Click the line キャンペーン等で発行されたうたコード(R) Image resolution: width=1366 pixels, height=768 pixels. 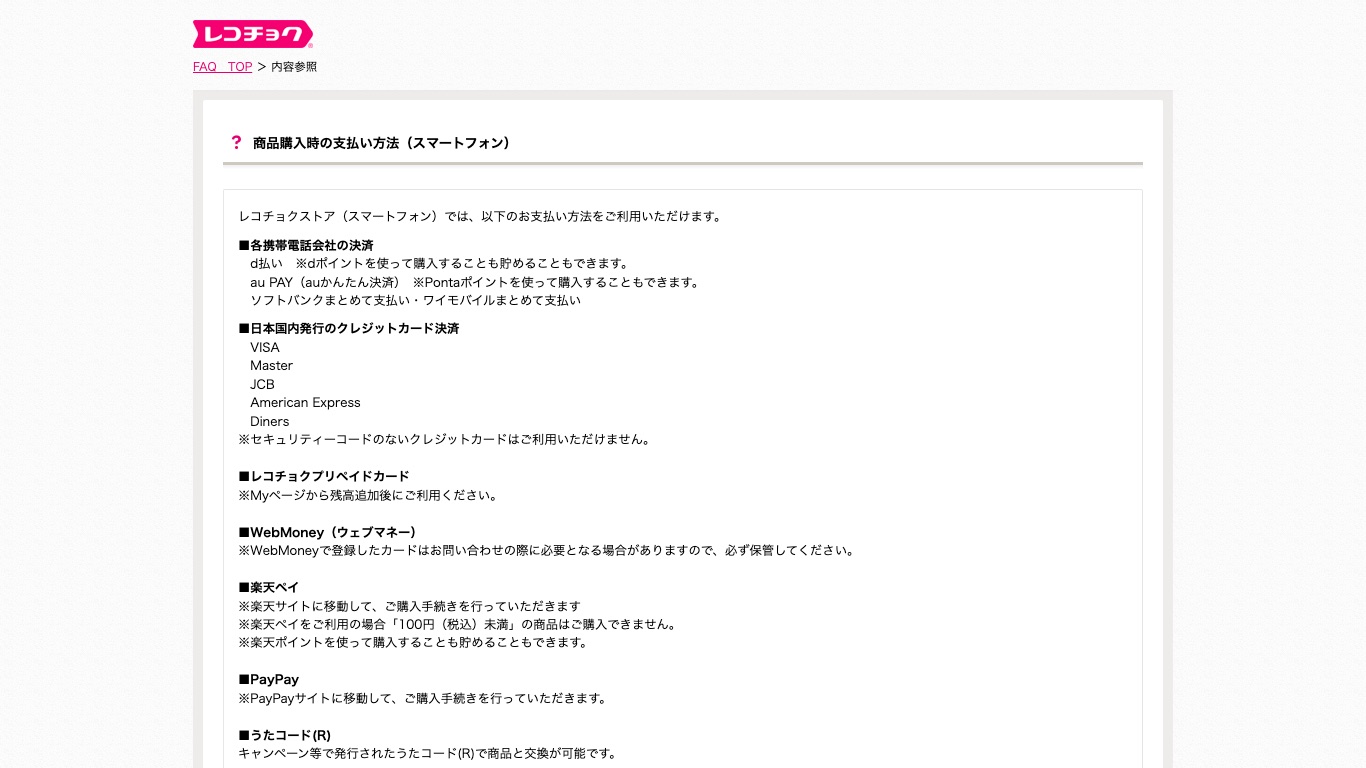(x=428, y=753)
